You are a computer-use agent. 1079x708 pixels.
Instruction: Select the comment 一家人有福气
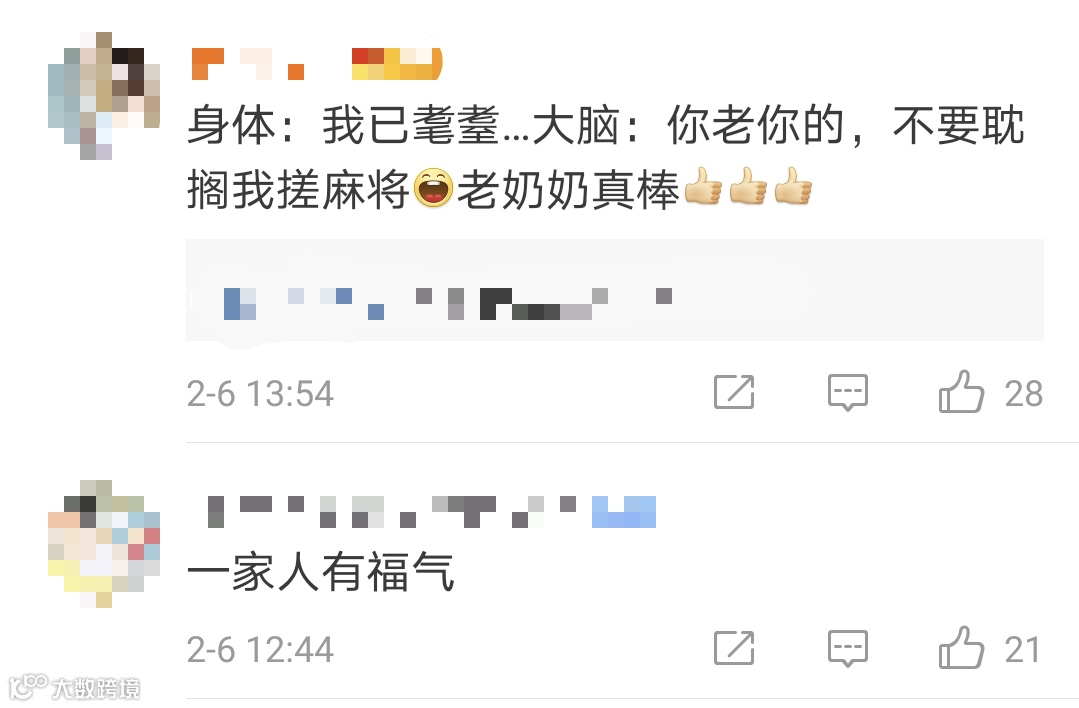click(320, 572)
